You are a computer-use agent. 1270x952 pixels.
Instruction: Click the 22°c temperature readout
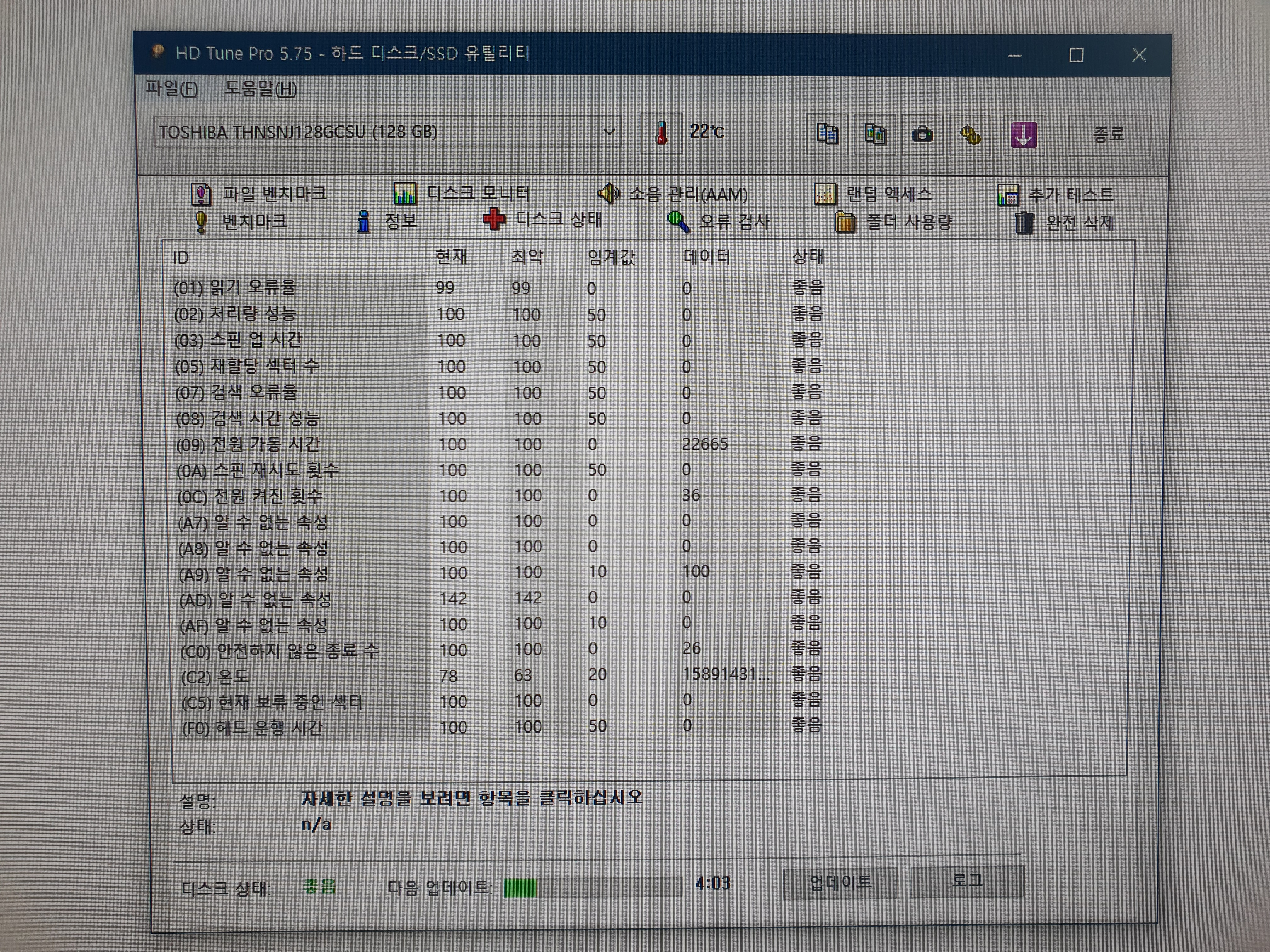707,132
